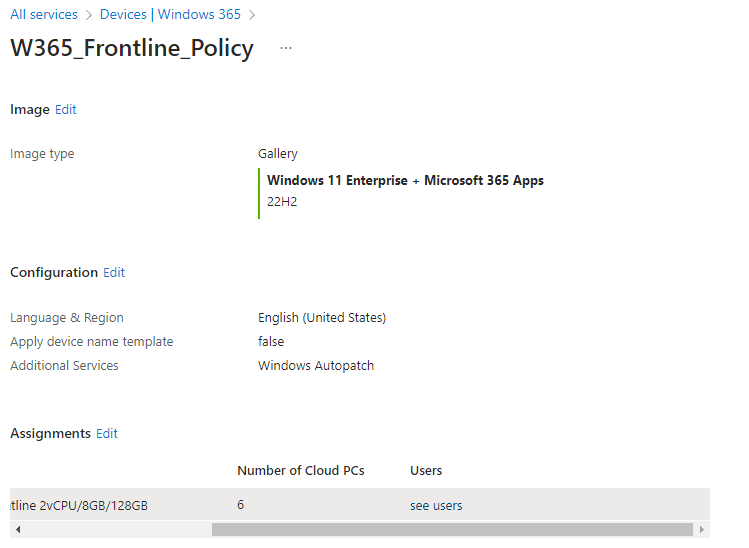The image size is (749, 548).
Task: Click the chevron after All services
Action: 88,15
